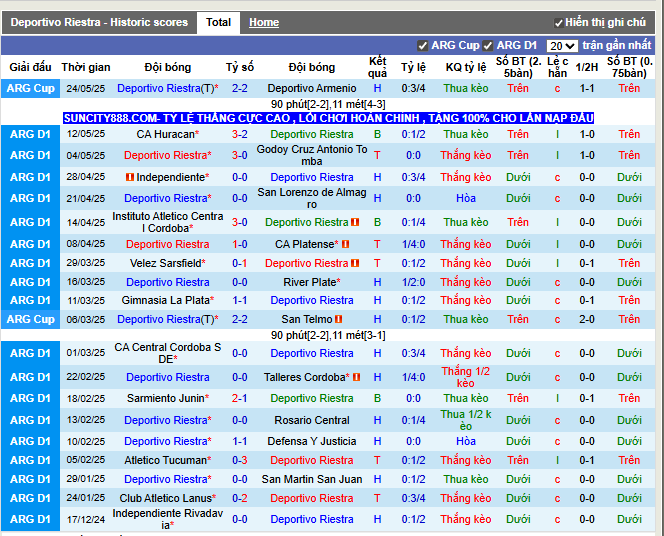
Task: Open Atletico Tucuman team link
Action: tap(168, 460)
